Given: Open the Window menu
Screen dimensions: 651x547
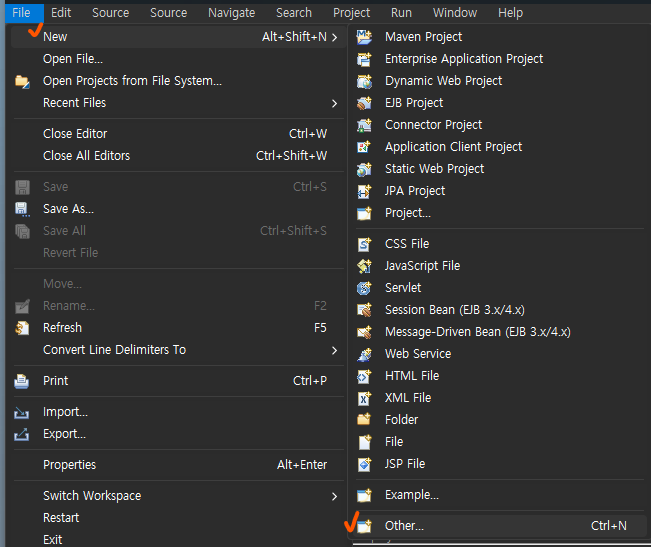Looking at the screenshot, I should pos(455,13).
